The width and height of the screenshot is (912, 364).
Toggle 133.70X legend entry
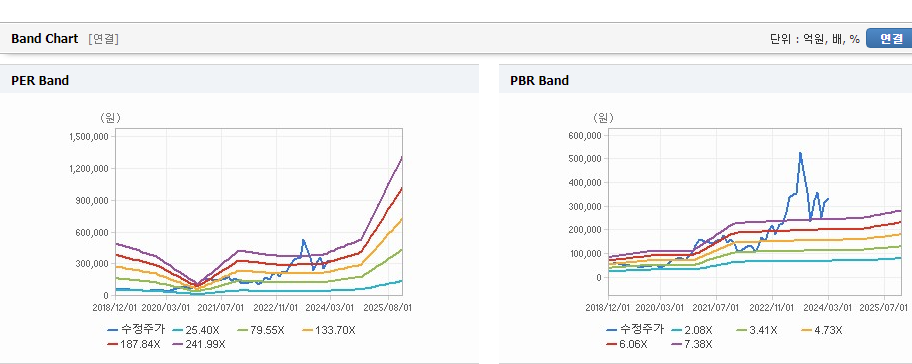328,330
